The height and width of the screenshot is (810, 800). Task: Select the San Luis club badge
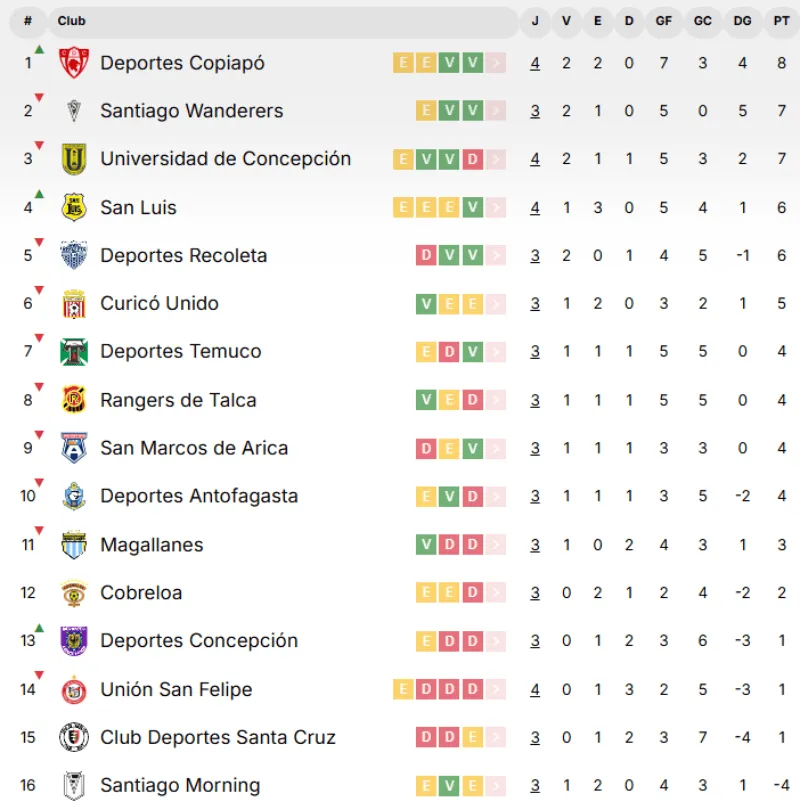74,207
